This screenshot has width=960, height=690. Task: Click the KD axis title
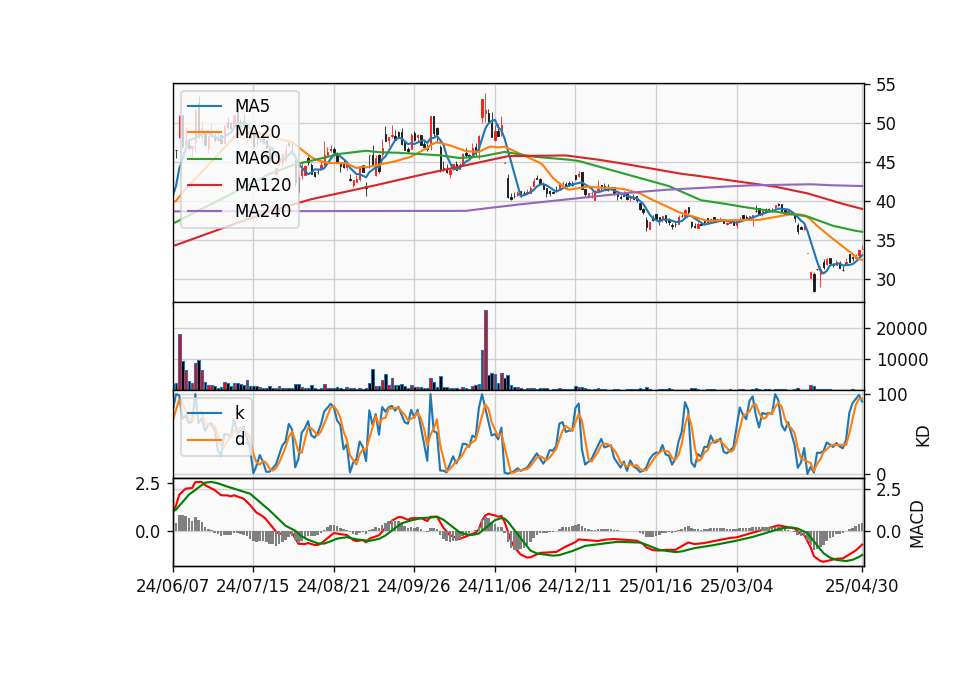click(x=923, y=436)
